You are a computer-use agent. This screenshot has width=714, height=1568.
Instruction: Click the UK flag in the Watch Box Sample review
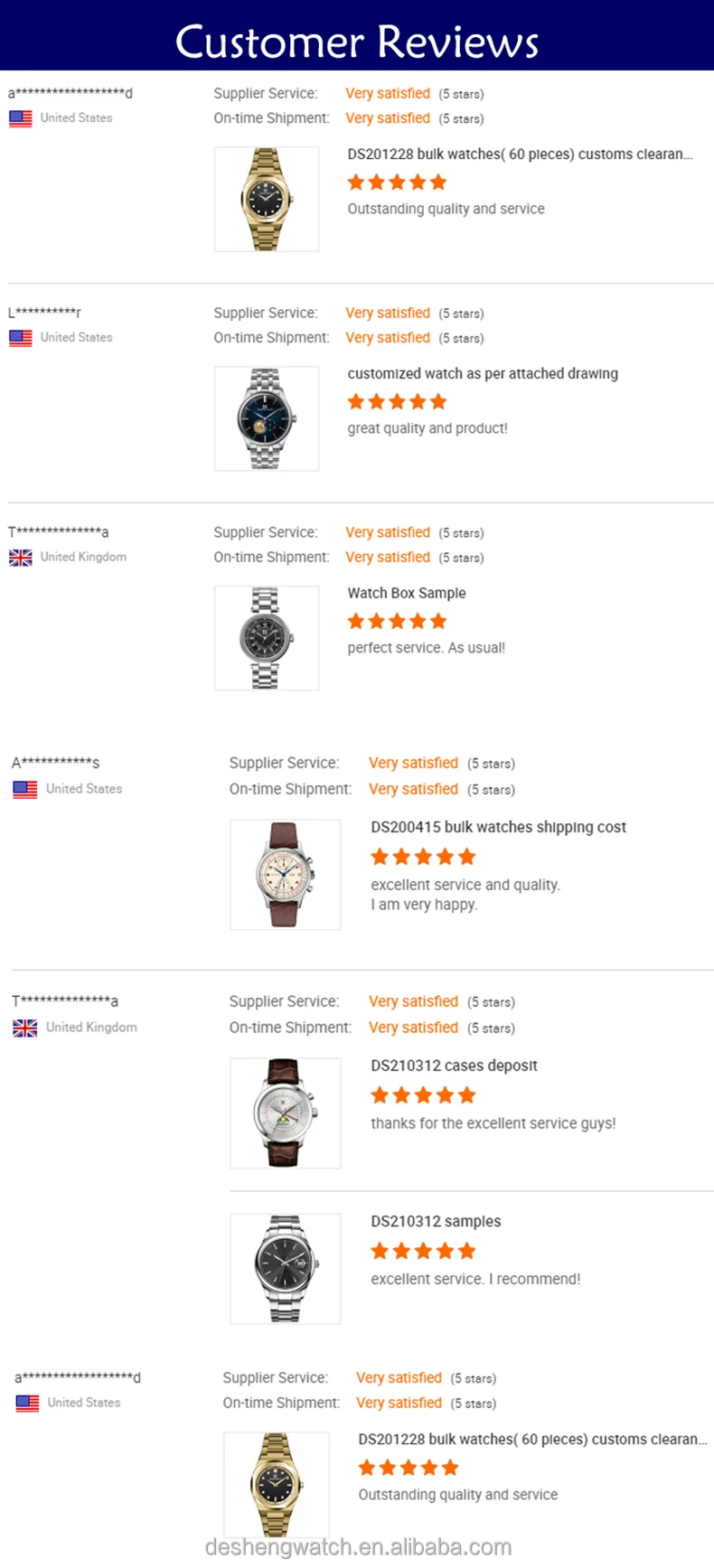(21, 558)
